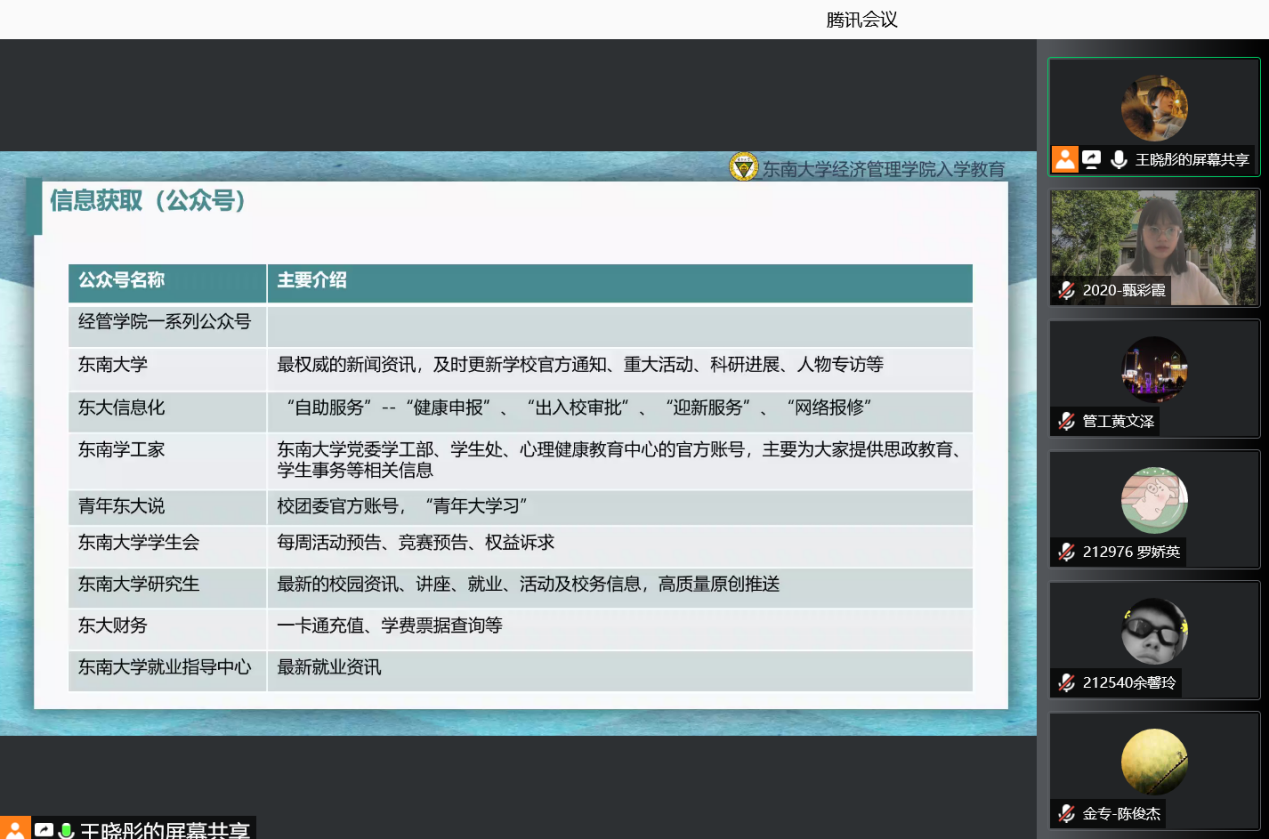Click the Southeast University logo on slide
Viewport: 1269px width, 839px height.
pos(743,167)
